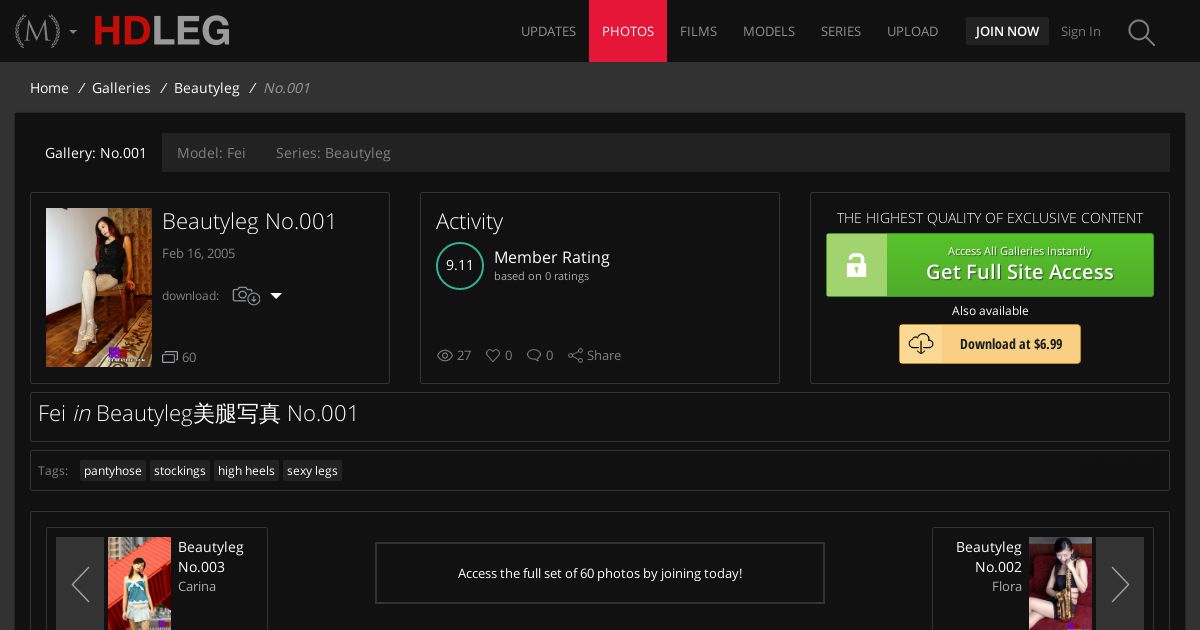This screenshot has width=1200, height=630.
Task: Switch to Series: Beautyleg tab
Action: pos(333,153)
